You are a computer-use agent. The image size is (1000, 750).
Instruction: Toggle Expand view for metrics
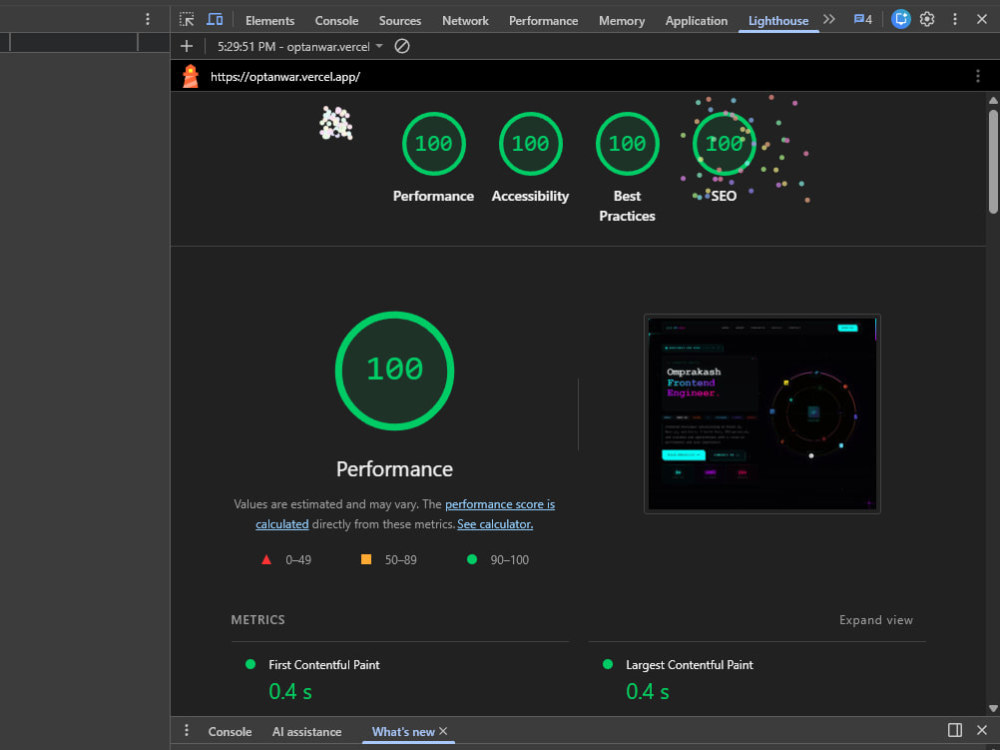pos(876,620)
